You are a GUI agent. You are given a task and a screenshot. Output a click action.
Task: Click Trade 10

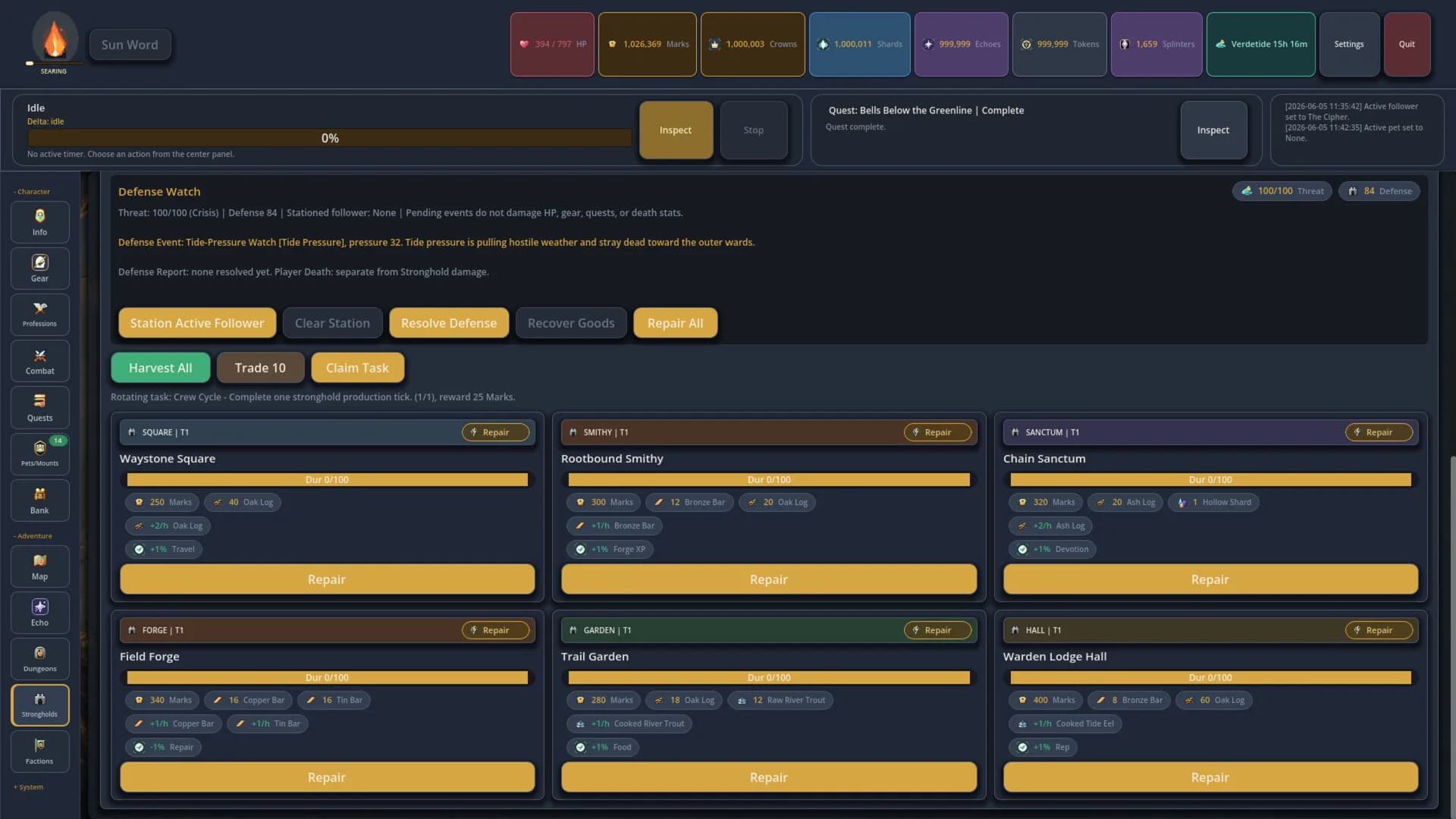coord(260,368)
